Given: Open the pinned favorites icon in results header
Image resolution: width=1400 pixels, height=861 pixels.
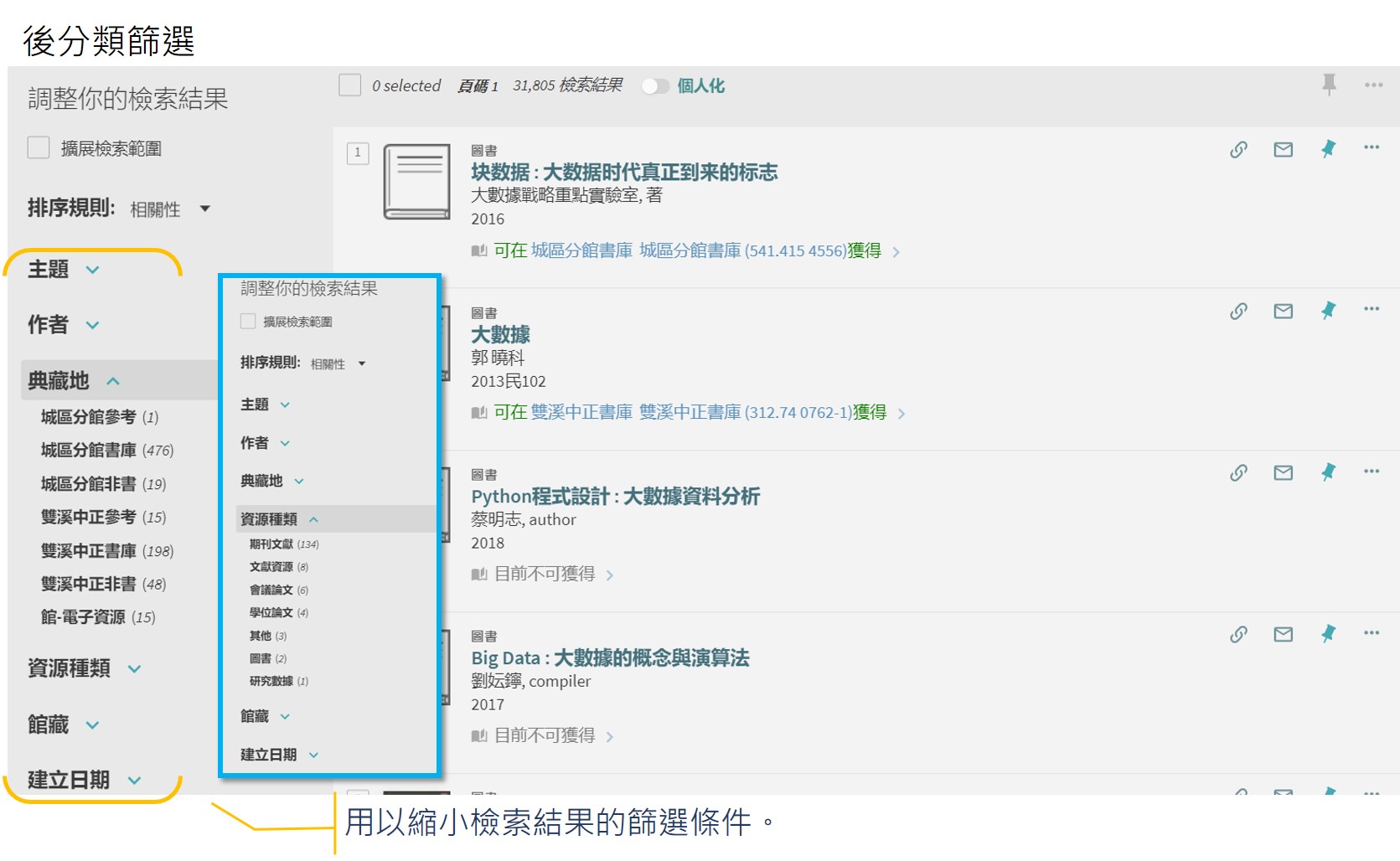Looking at the screenshot, I should click(1329, 85).
